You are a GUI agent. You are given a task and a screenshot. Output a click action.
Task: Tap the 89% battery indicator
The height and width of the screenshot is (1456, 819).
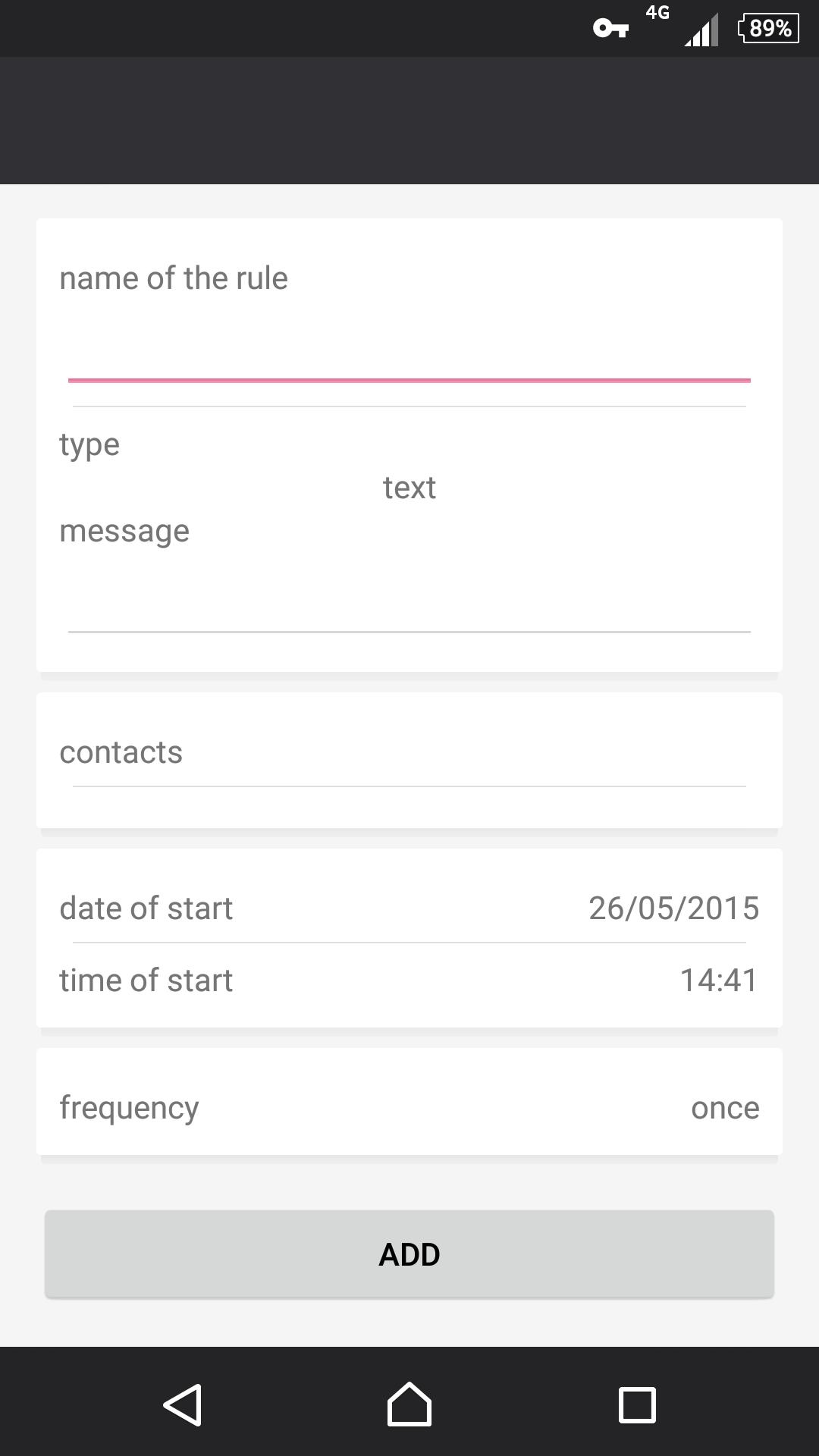click(768, 28)
